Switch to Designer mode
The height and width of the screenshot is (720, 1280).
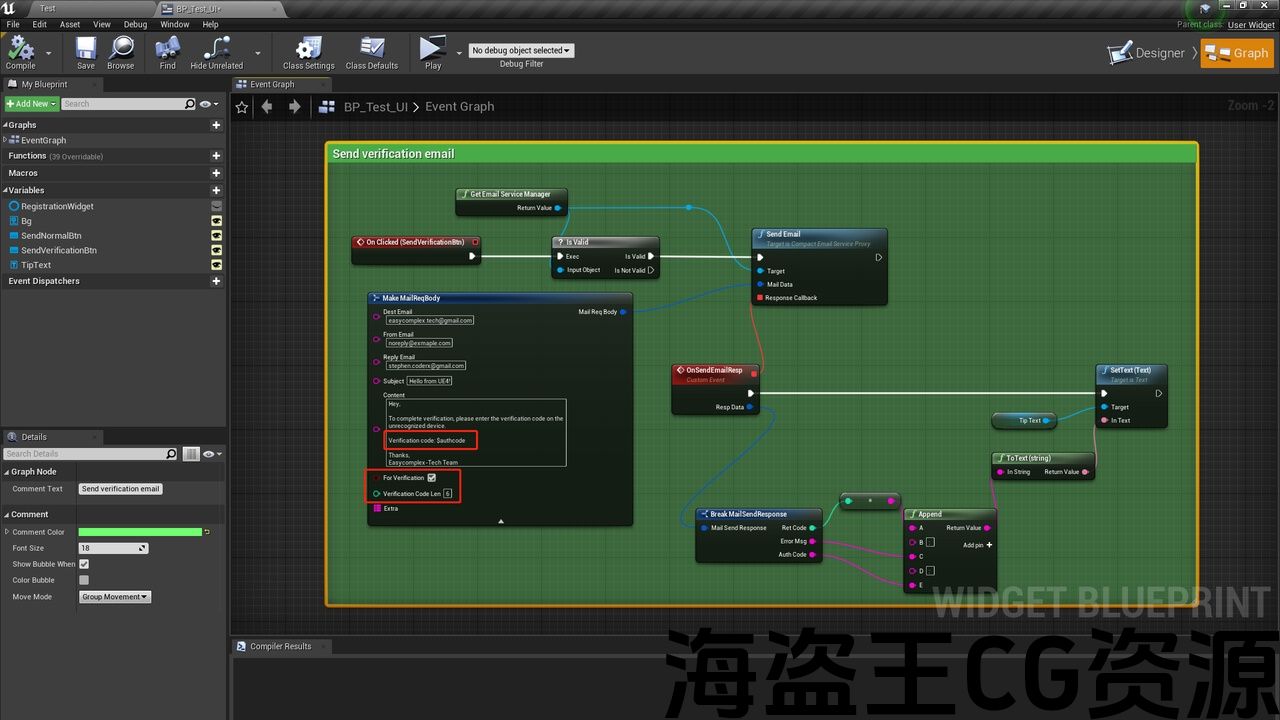point(1148,53)
